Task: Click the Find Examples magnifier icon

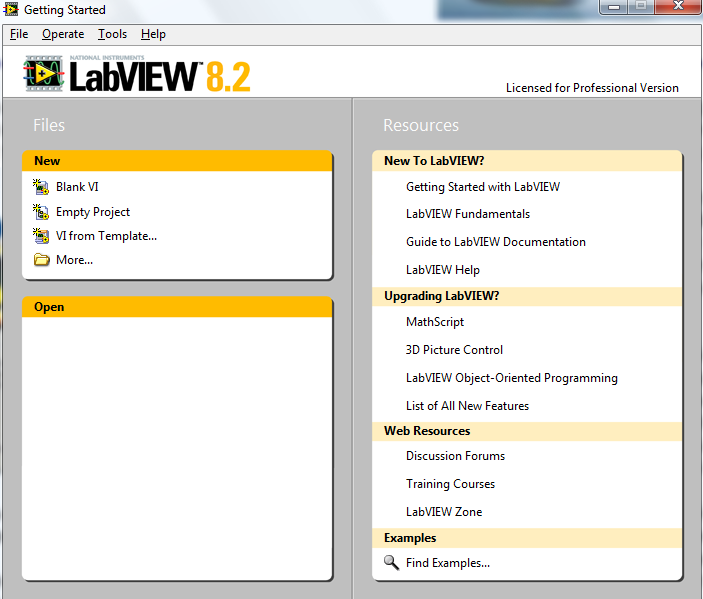Action: [391, 563]
